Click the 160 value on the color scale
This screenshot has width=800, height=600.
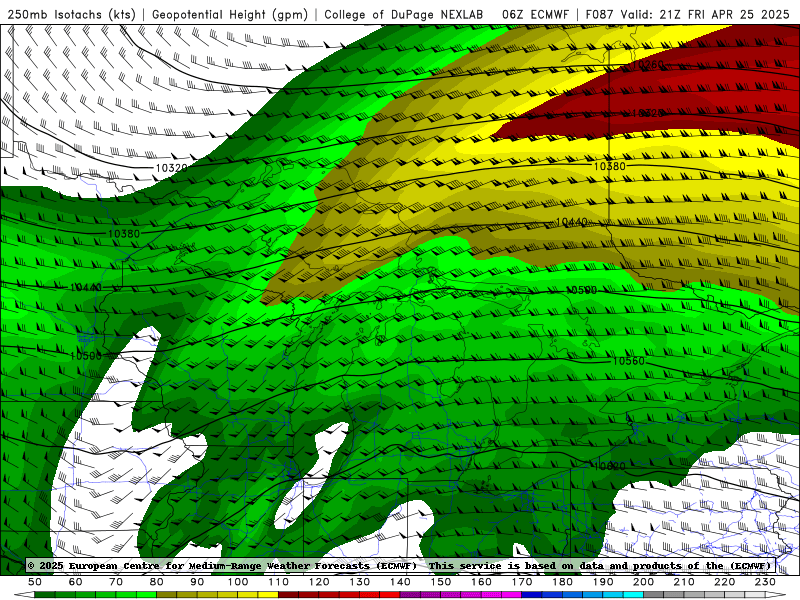coord(481,582)
